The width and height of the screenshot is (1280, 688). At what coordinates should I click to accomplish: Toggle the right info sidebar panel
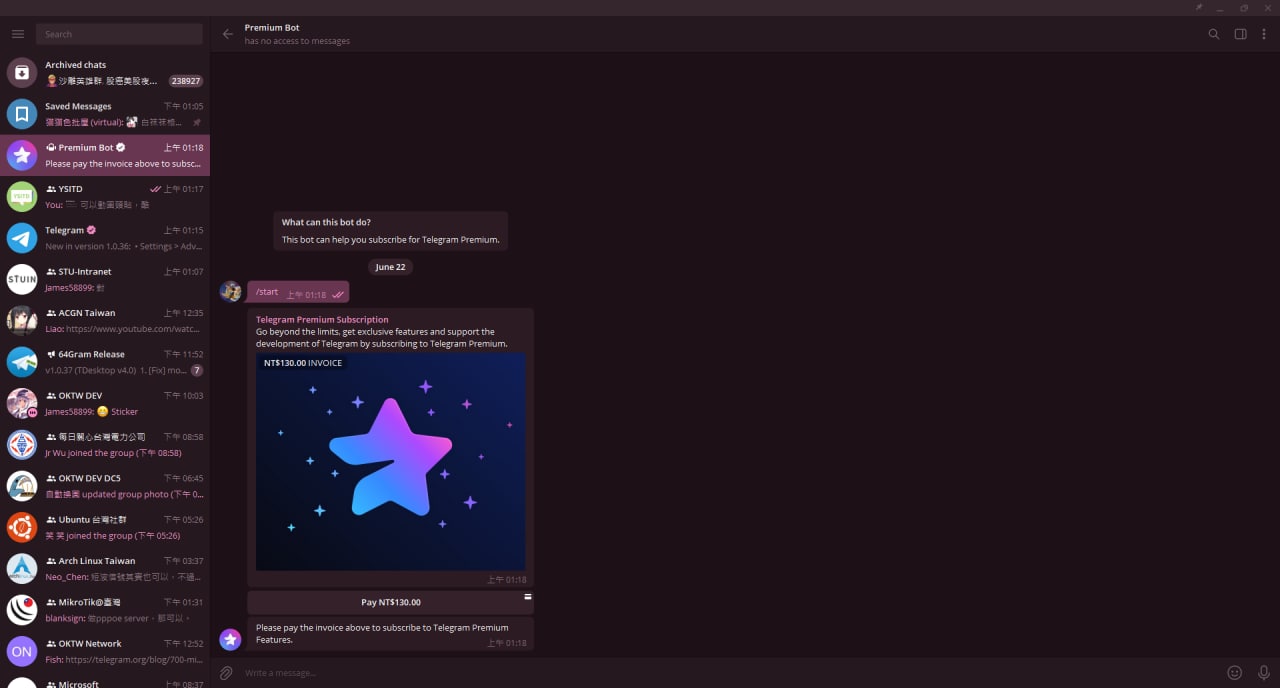pyautogui.click(x=1240, y=34)
